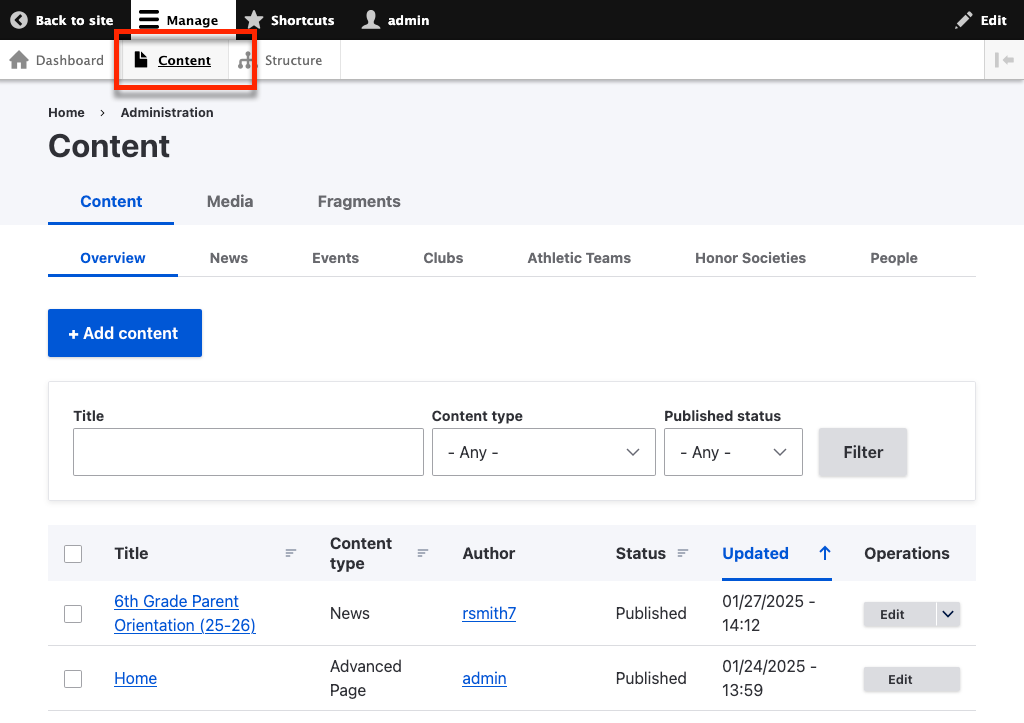Click the Add content button
The height and width of the screenshot is (723, 1024).
point(125,333)
